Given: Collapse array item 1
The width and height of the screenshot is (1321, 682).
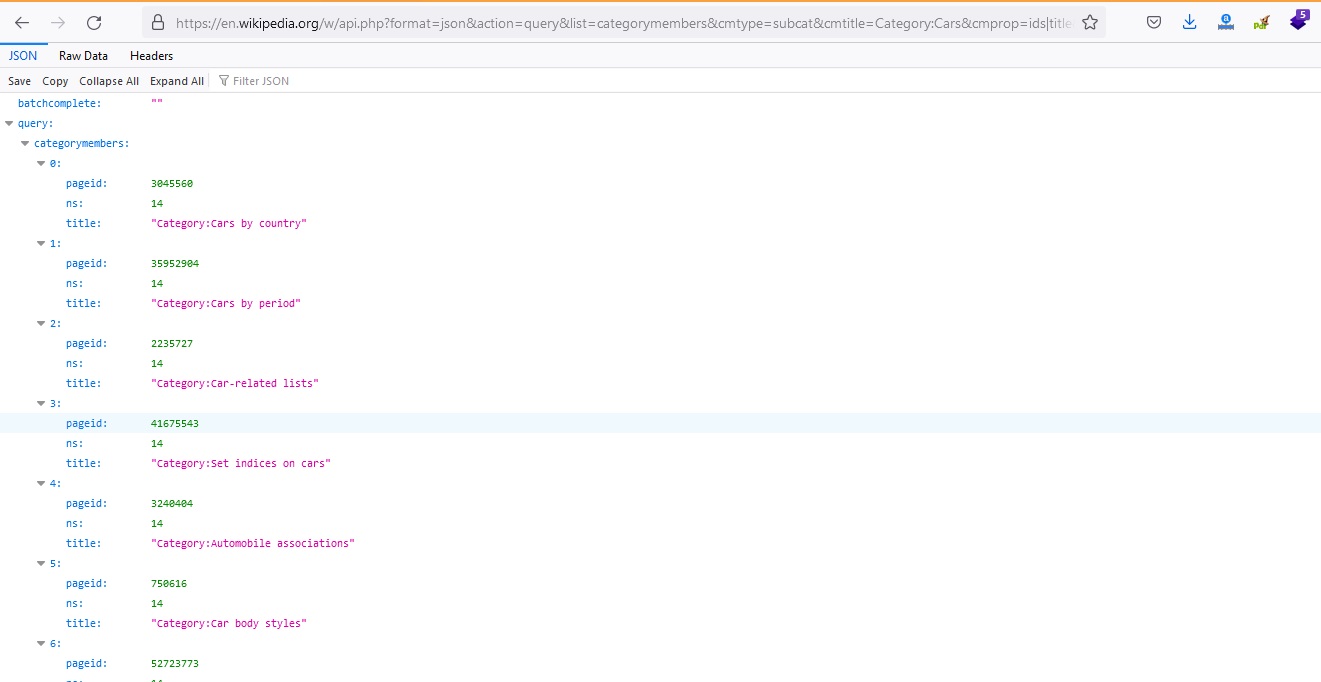Looking at the screenshot, I should (41, 244).
